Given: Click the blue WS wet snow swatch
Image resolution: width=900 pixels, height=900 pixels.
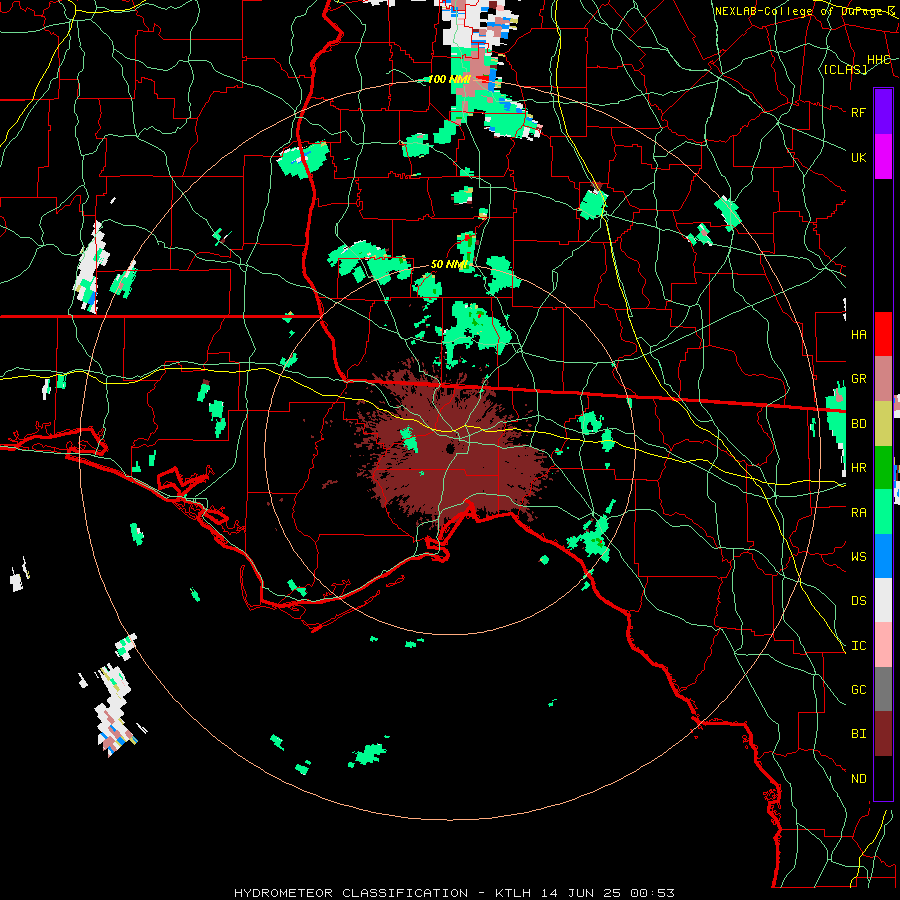Looking at the screenshot, I should [883, 556].
